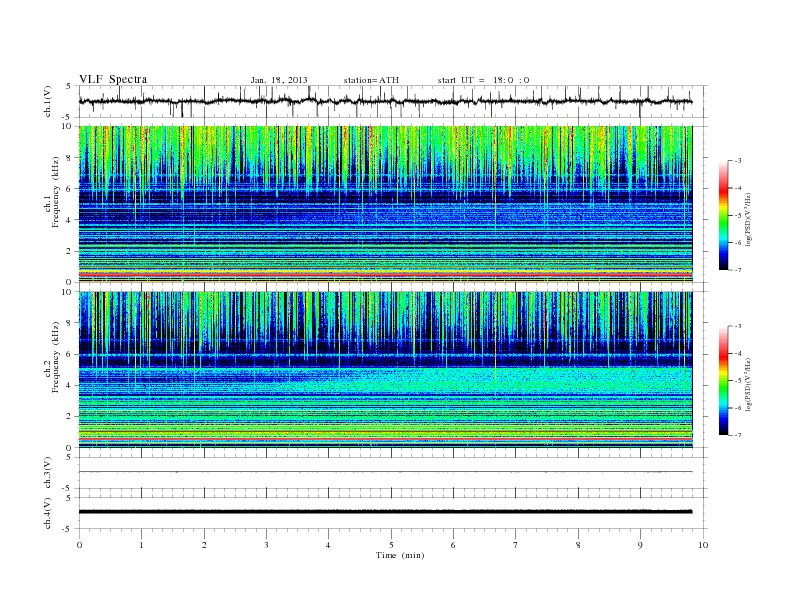Select the date text "Jan. 18, 2013"
This screenshot has height=612, width=792.
click(x=279, y=80)
